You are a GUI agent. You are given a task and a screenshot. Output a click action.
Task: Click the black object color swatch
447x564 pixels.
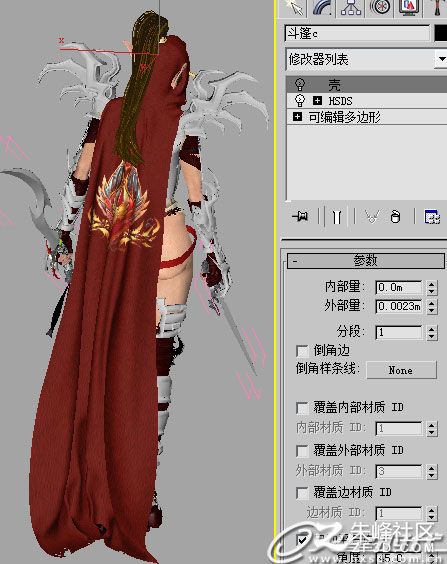click(441, 33)
